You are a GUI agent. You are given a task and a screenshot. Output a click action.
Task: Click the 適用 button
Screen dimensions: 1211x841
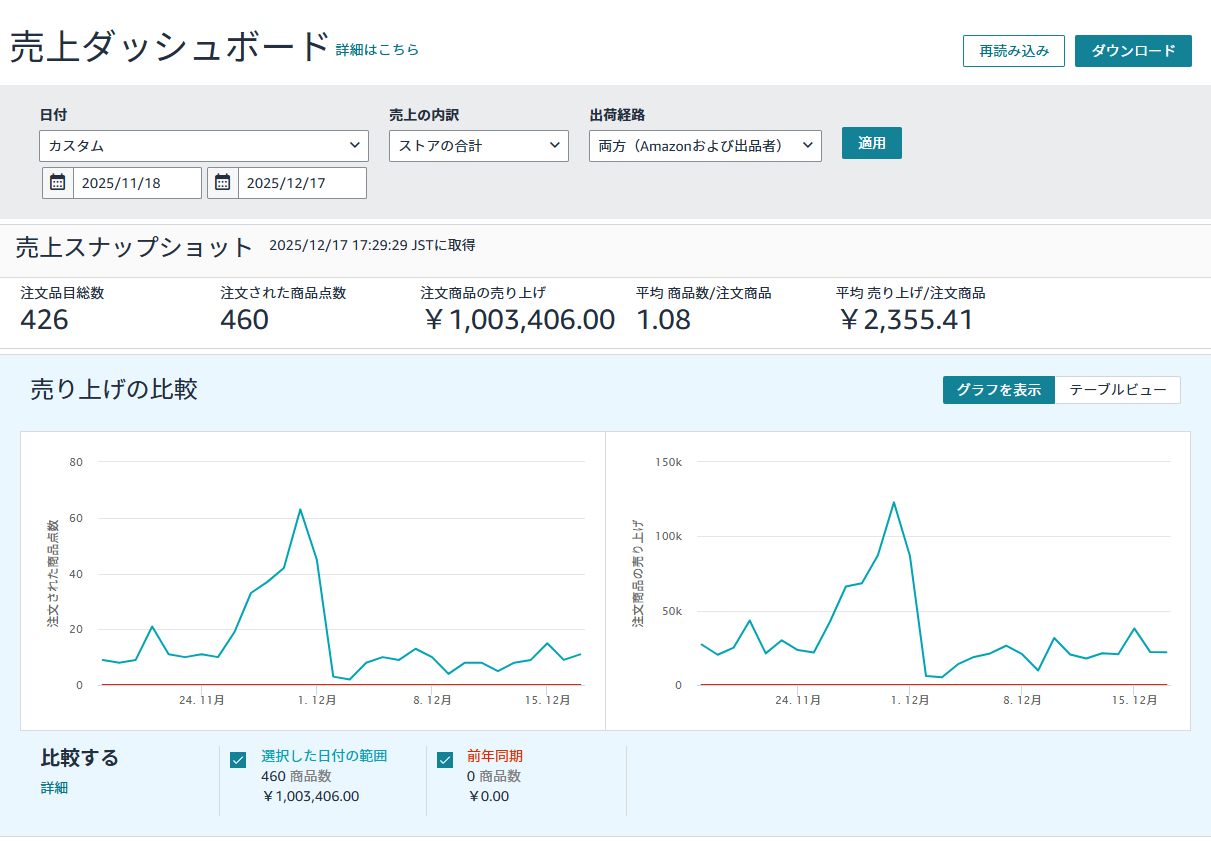(871, 143)
